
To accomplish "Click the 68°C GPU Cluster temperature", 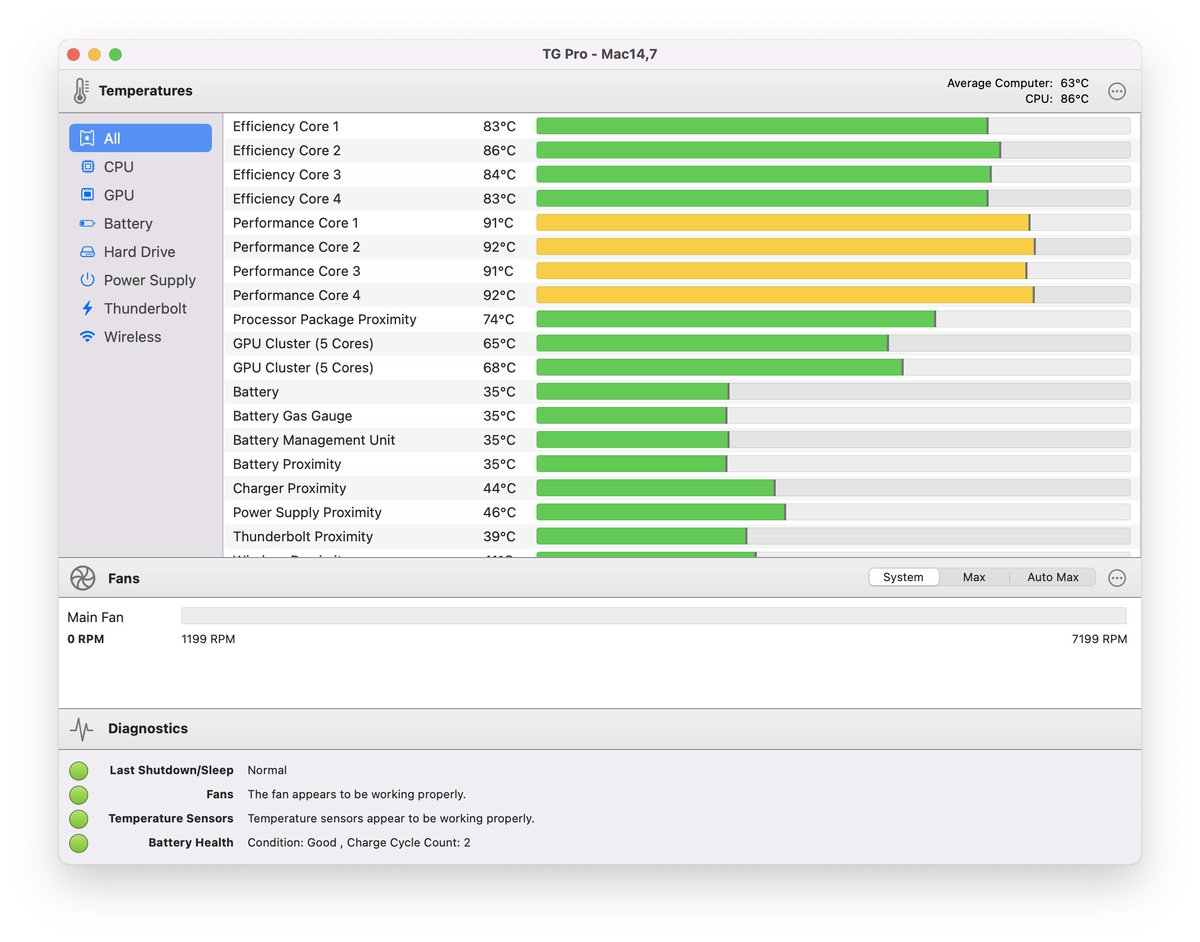I will click(x=499, y=367).
